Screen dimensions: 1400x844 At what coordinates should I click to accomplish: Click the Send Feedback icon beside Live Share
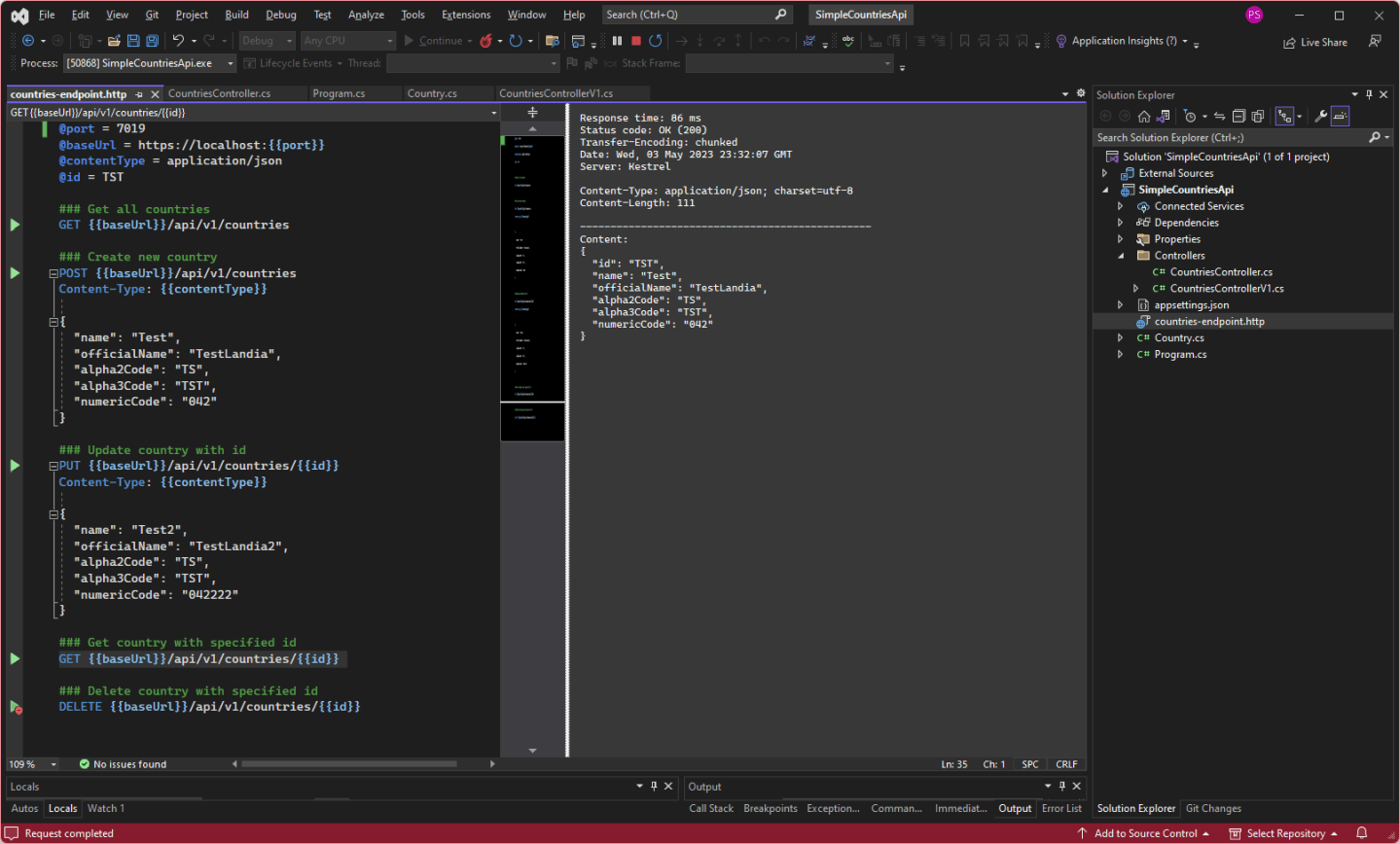[x=1375, y=42]
